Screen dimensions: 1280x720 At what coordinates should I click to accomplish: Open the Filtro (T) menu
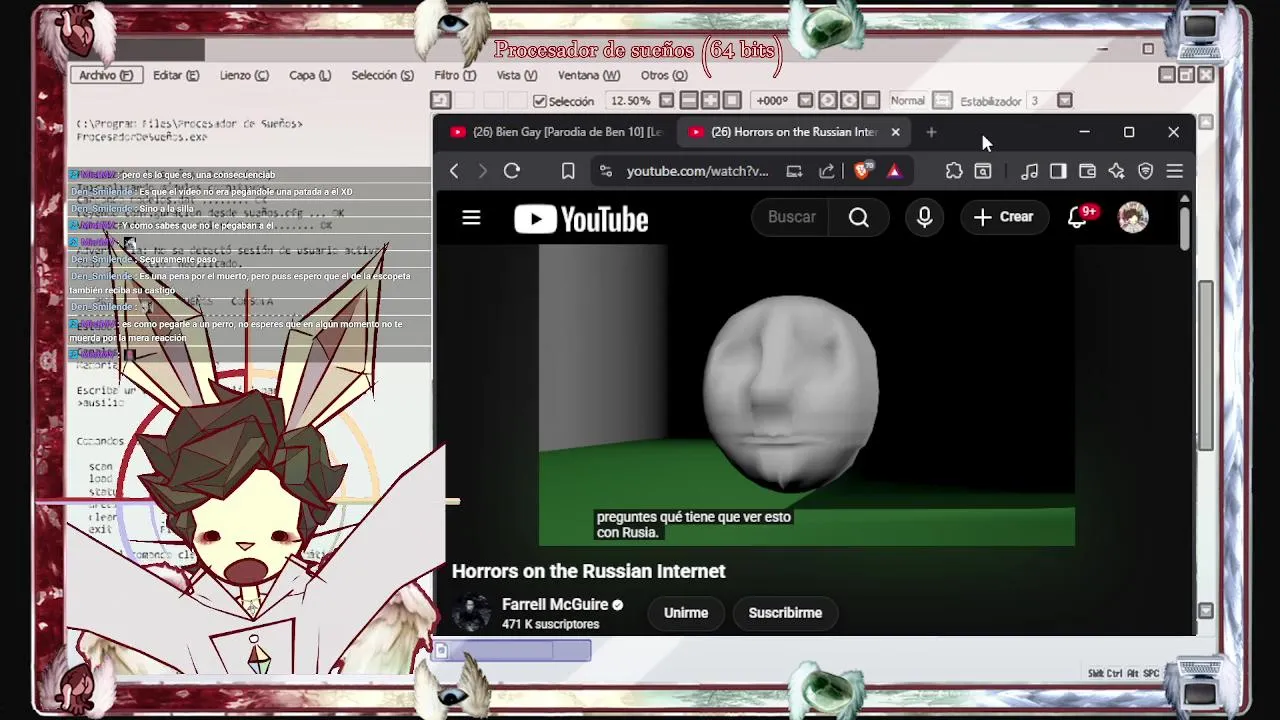click(x=455, y=75)
